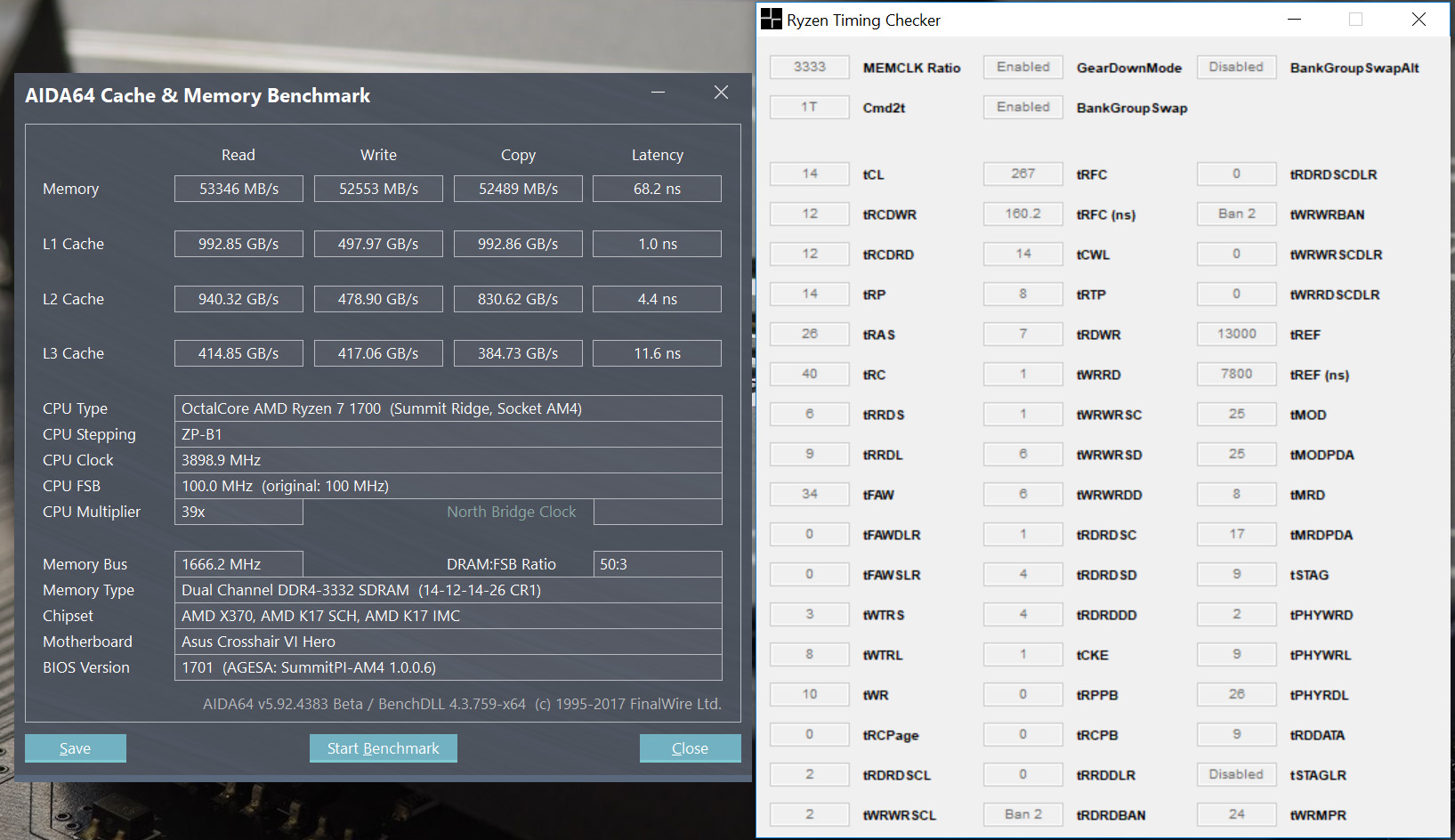Click the tRFC (ns) field showing 160.2

pyautogui.click(x=1023, y=214)
